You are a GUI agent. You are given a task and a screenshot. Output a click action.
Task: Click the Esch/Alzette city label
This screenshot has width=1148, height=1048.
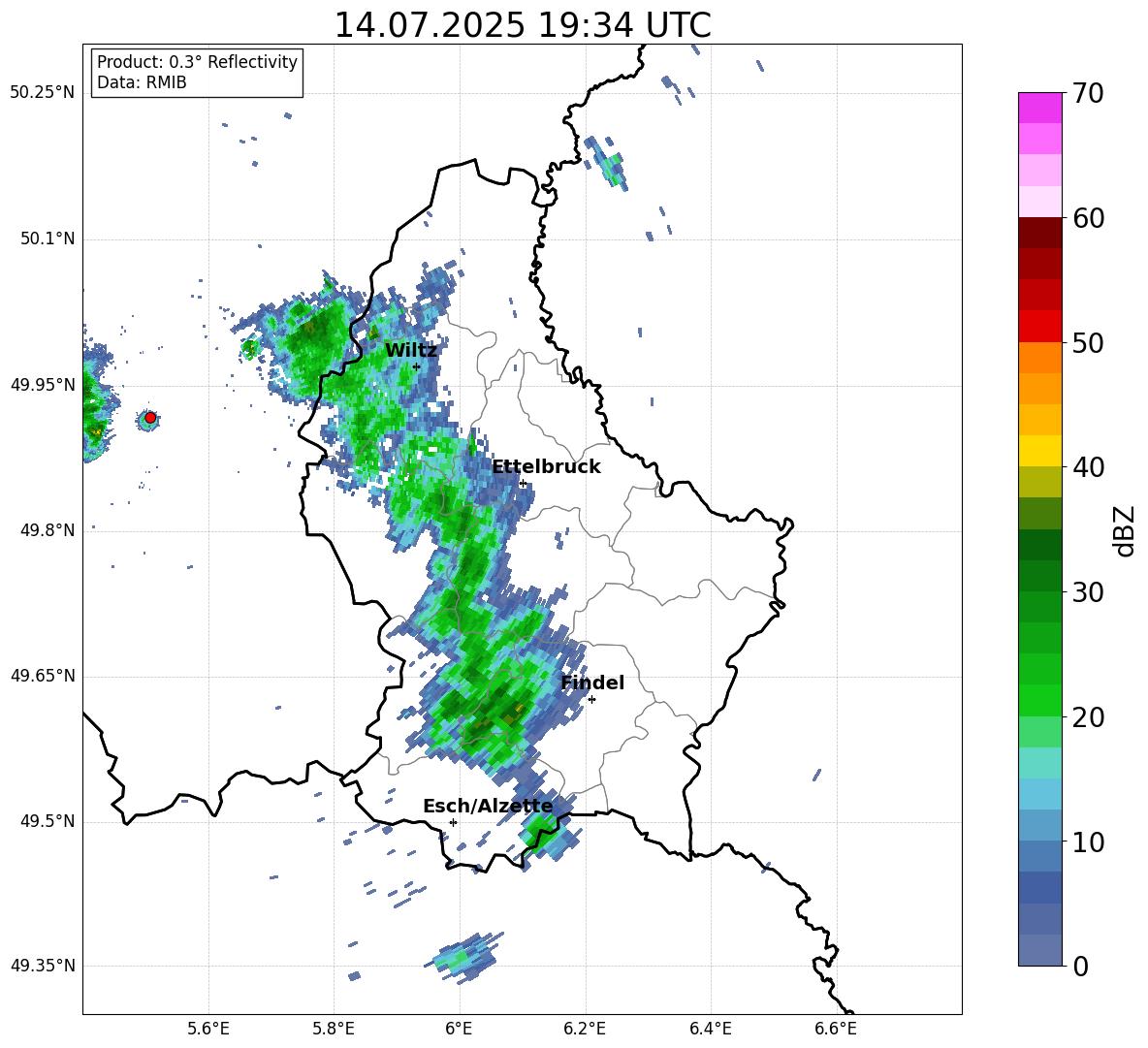488,807
